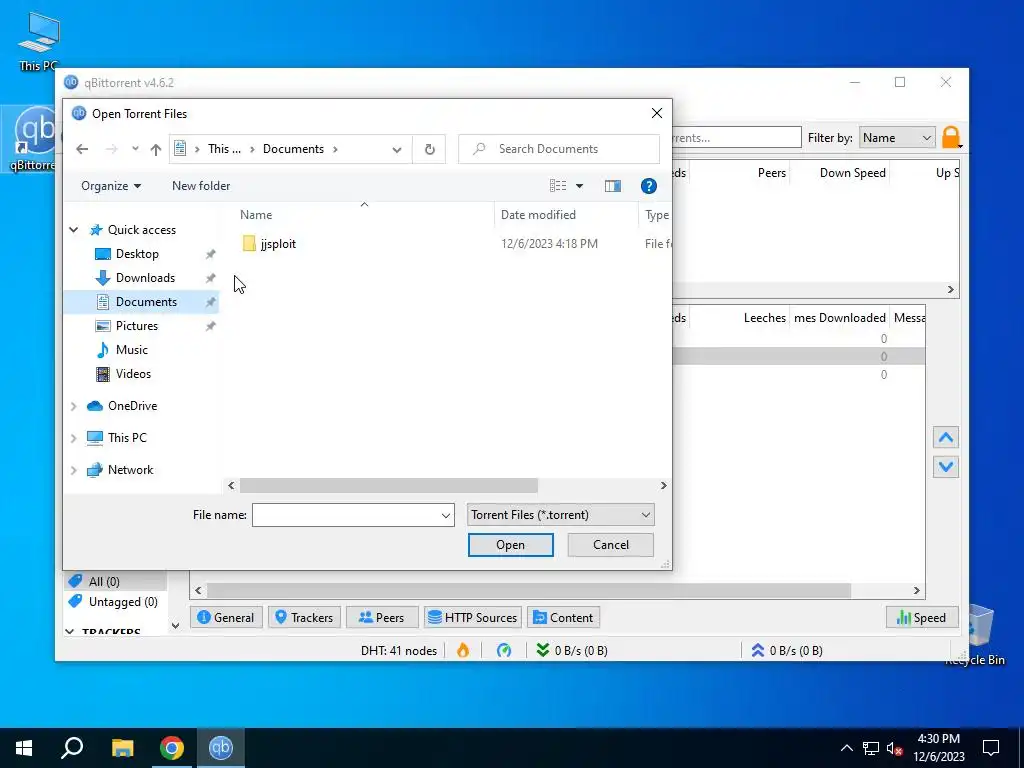Click the upload speed status indicator
The height and width of the screenshot is (768, 1024).
click(x=787, y=651)
